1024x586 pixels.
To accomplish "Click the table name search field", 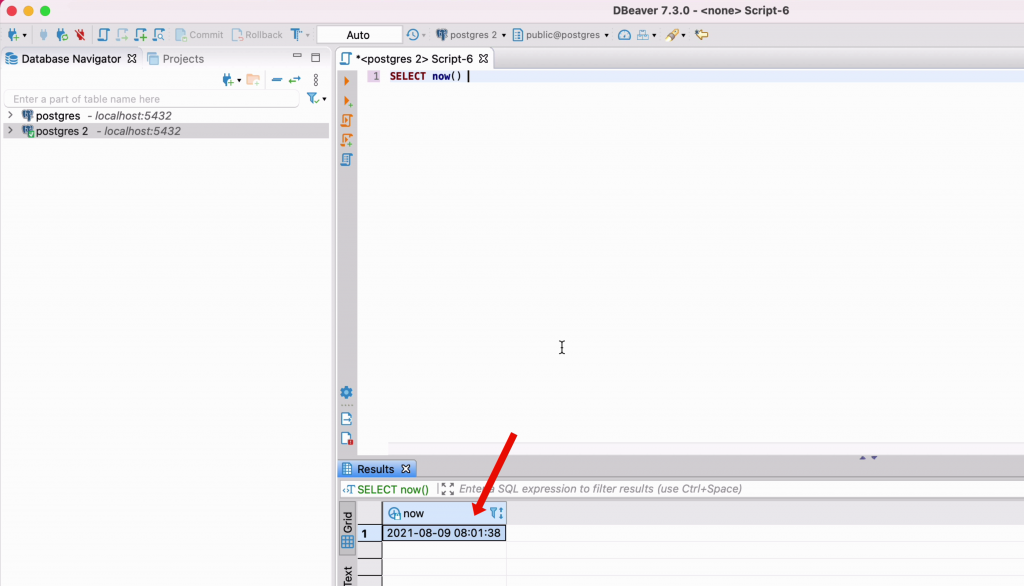I will (150, 99).
